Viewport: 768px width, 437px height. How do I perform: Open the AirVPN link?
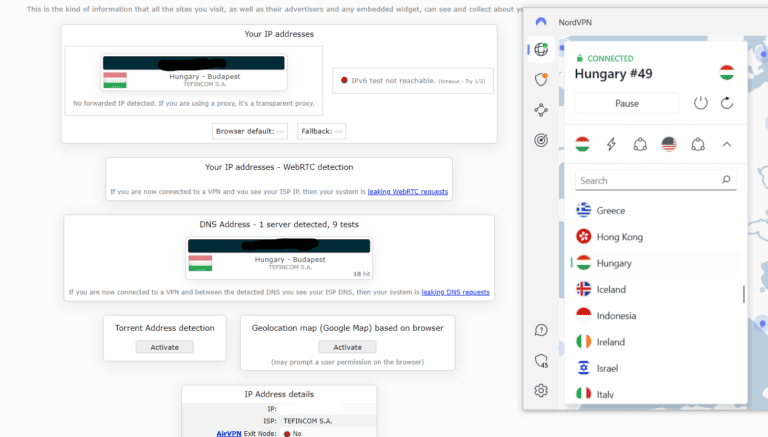pyautogui.click(x=229, y=433)
